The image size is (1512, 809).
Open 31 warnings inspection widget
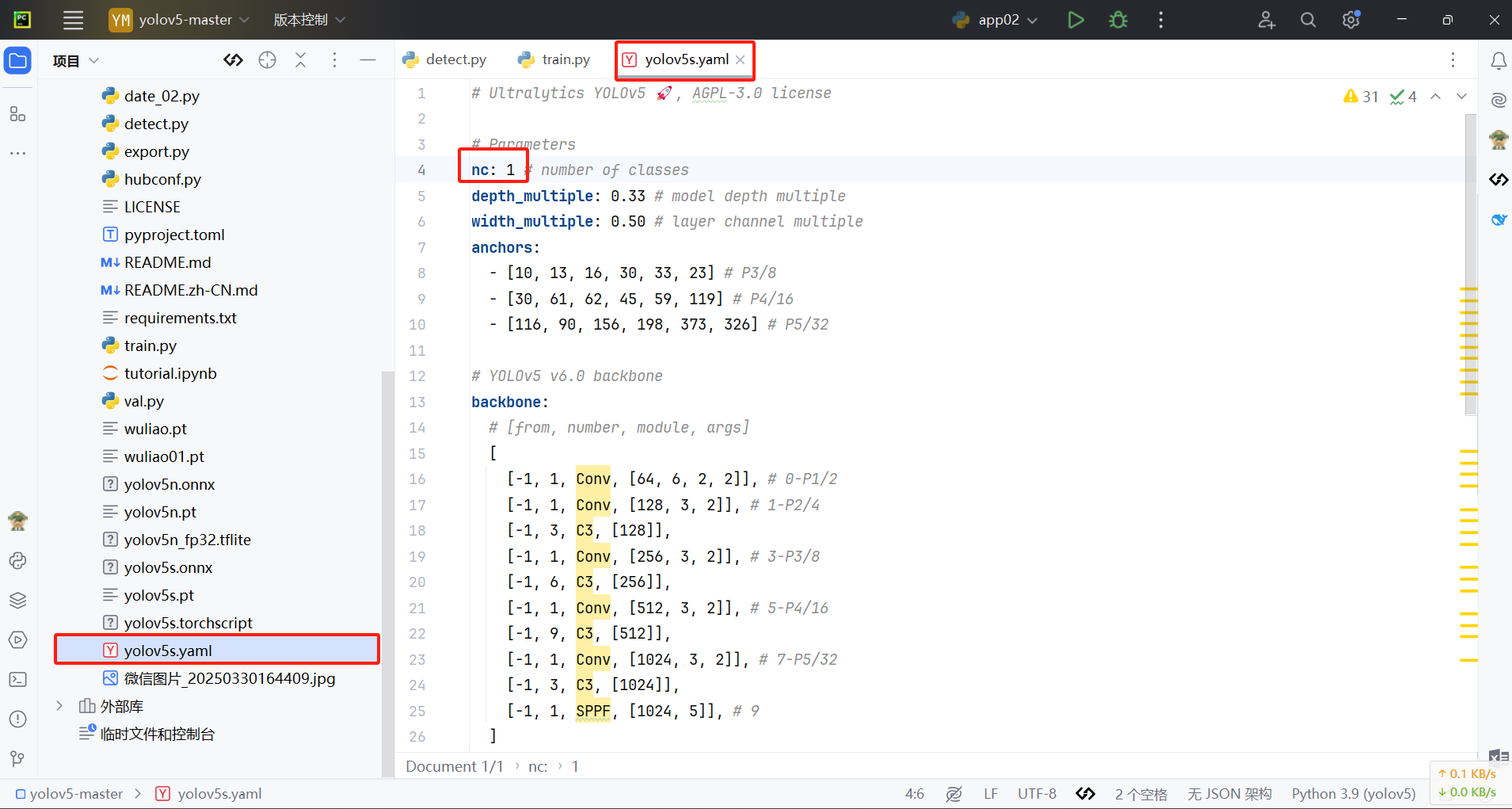pos(1361,97)
